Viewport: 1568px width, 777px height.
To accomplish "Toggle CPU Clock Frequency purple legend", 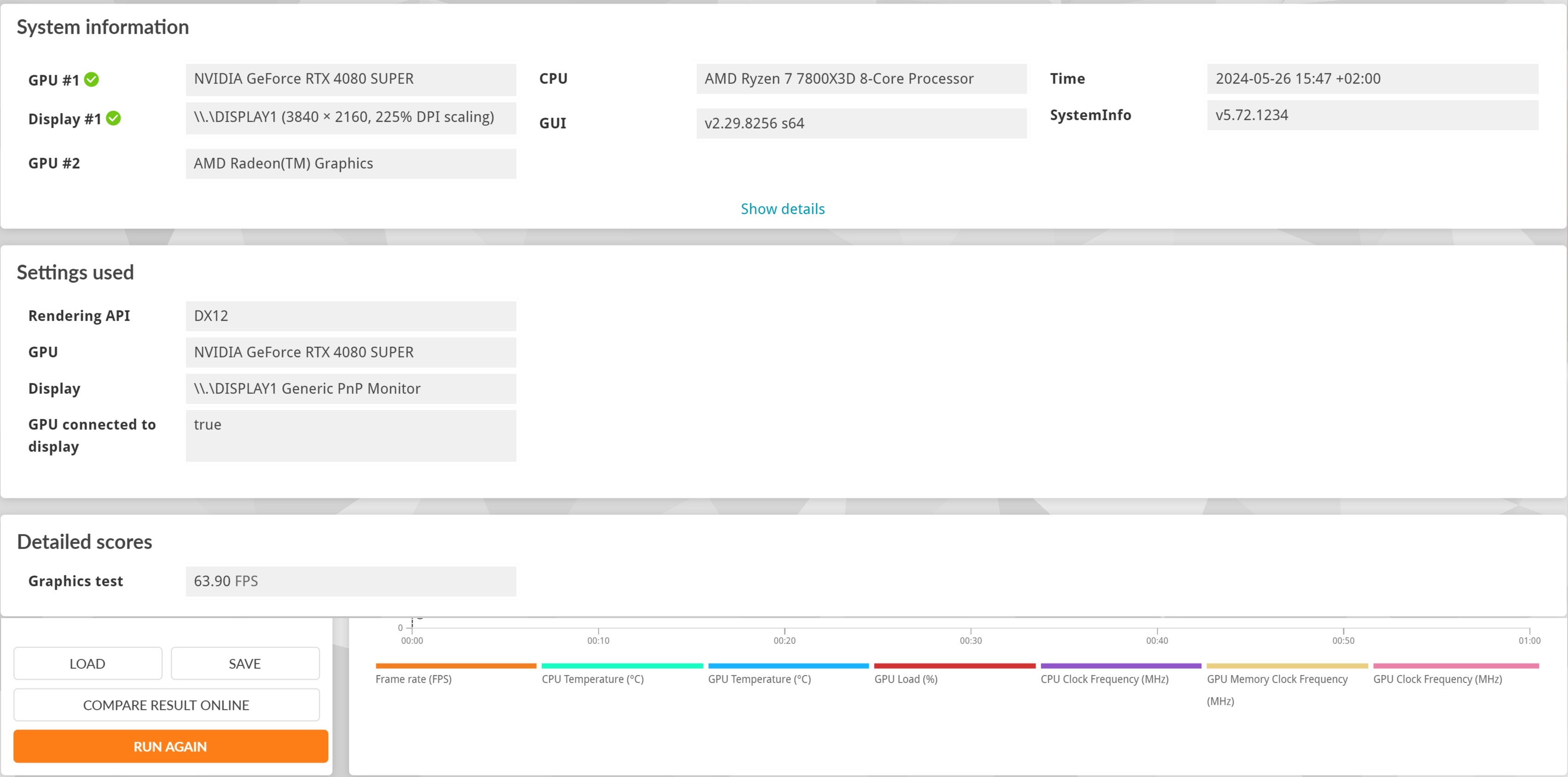I will point(1121,666).
